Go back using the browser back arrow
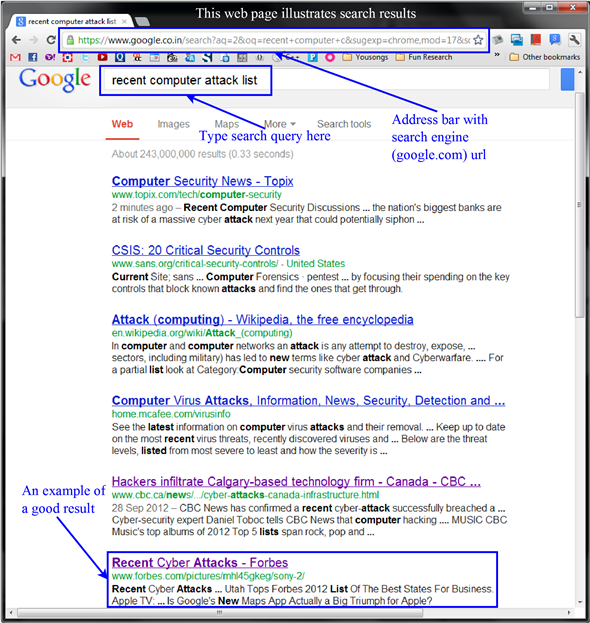 (x=16, y=40)
